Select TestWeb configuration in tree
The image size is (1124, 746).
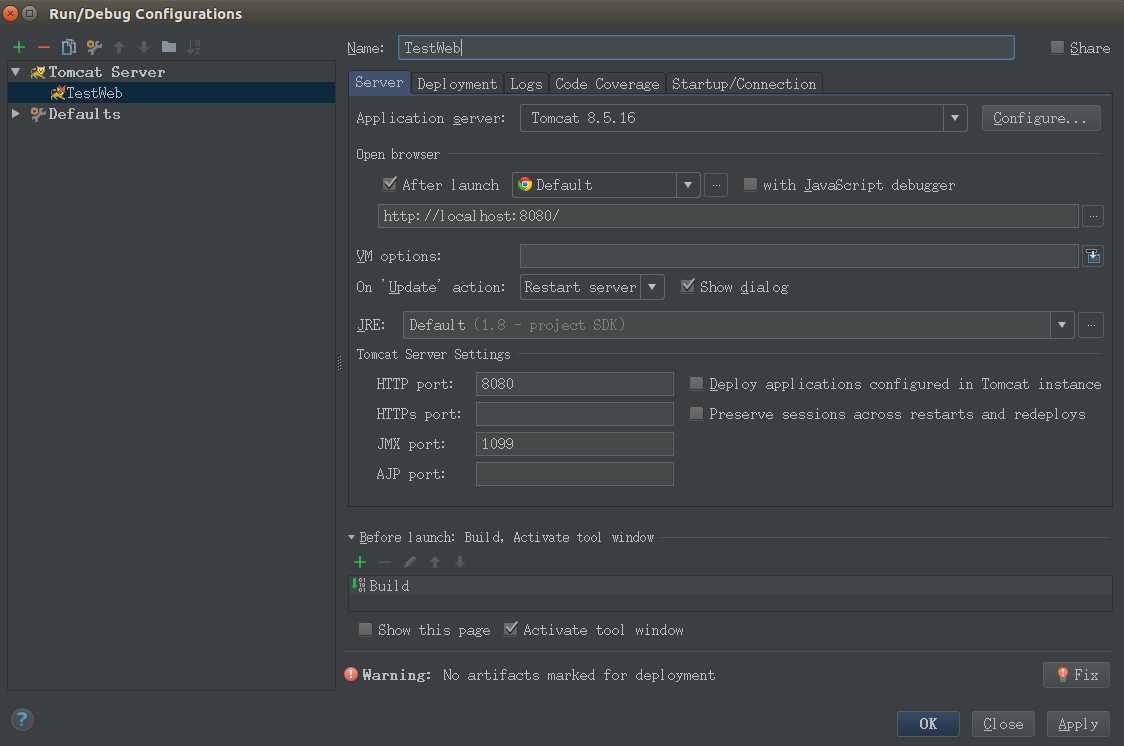coord(171,92)
